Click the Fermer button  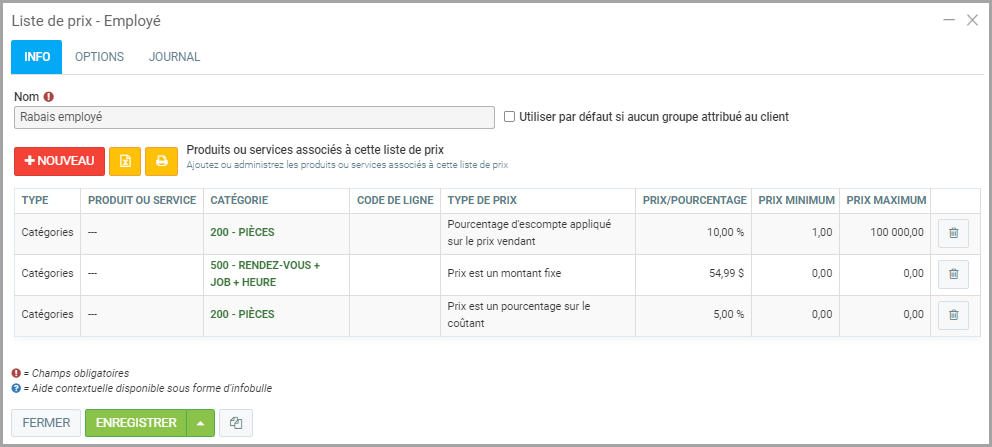(x=46, y=423)
